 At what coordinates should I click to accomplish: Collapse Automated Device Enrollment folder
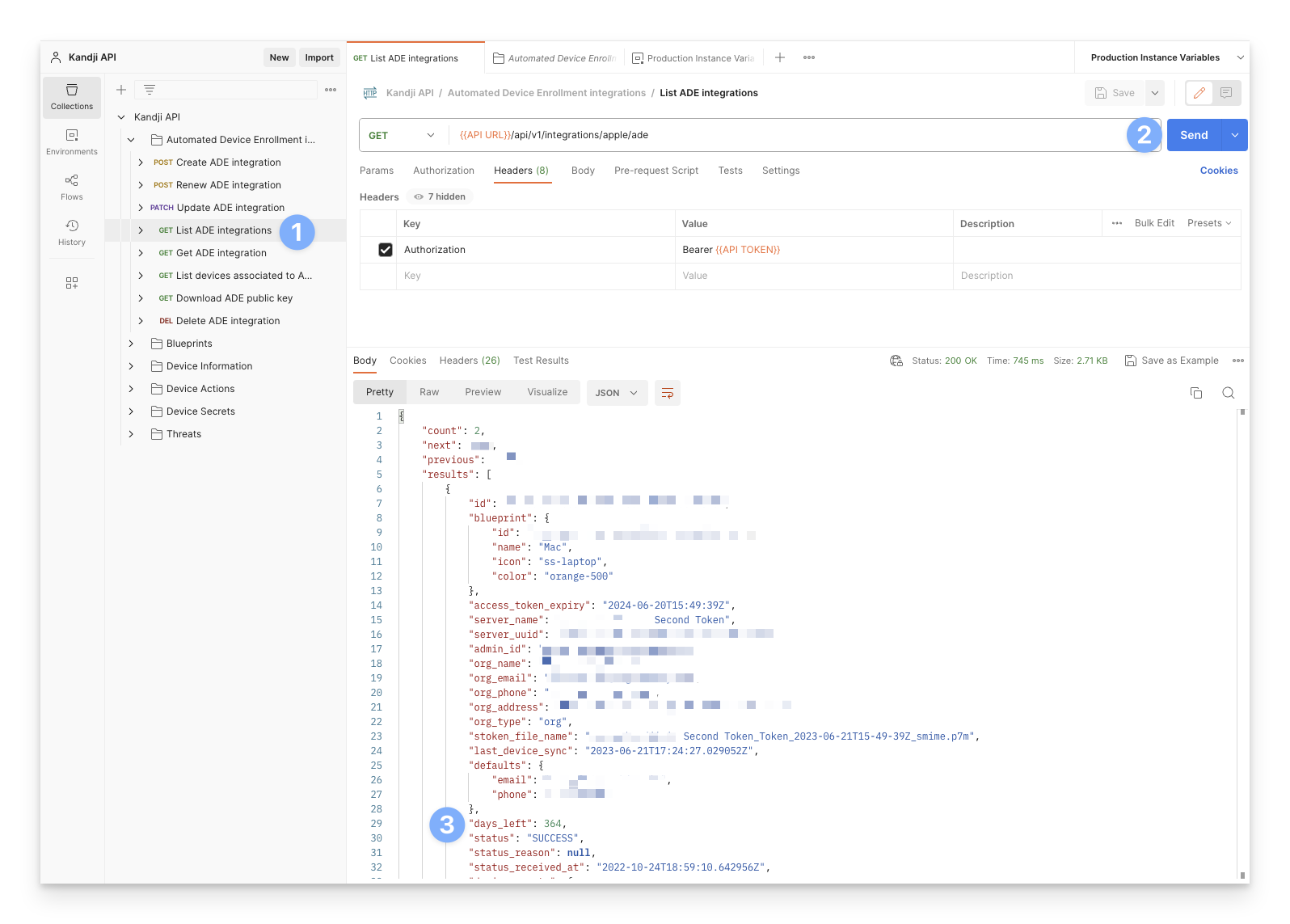click(x=131, y=140)
